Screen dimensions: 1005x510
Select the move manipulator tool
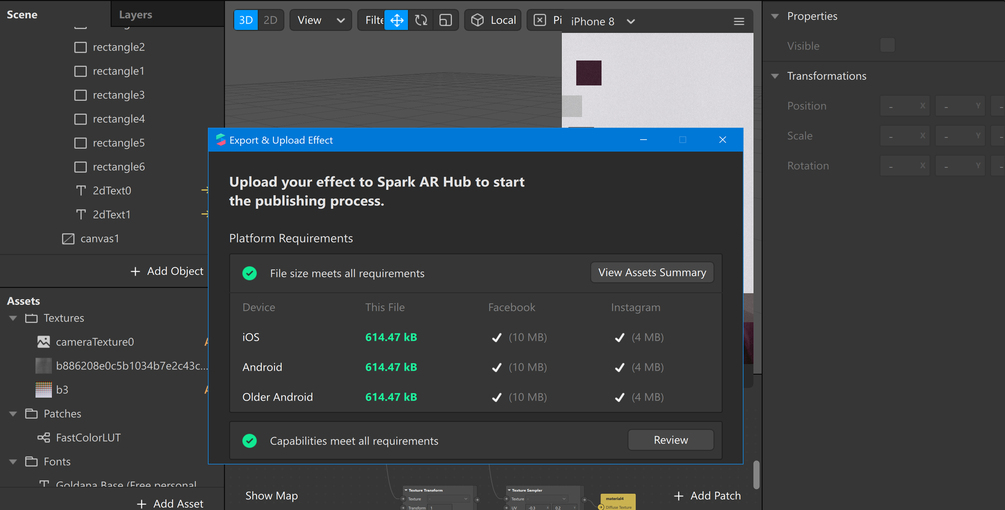coord(397,21)
